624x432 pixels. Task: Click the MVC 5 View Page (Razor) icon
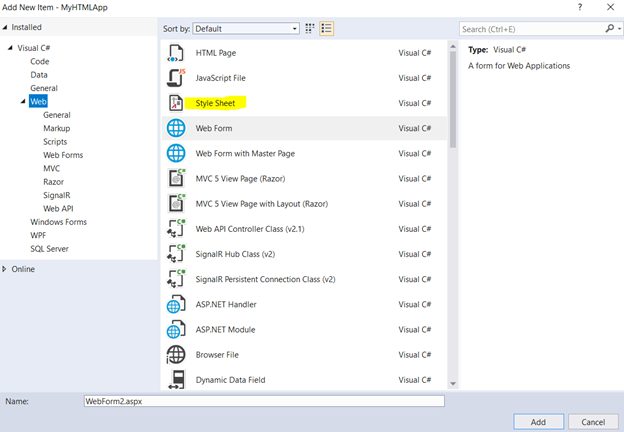pos(176,178)
